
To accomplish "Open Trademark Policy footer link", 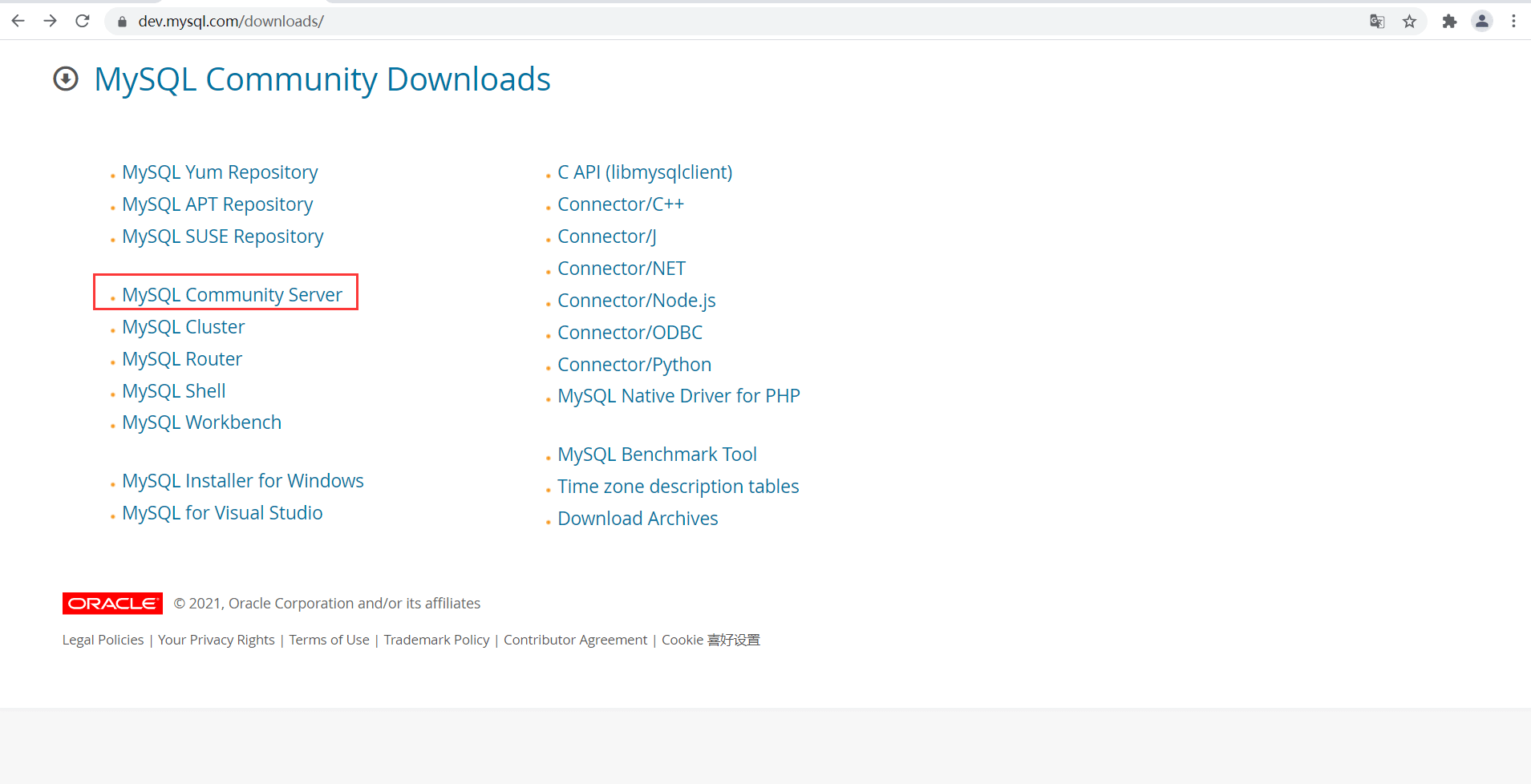I will (x=436, y=640).
